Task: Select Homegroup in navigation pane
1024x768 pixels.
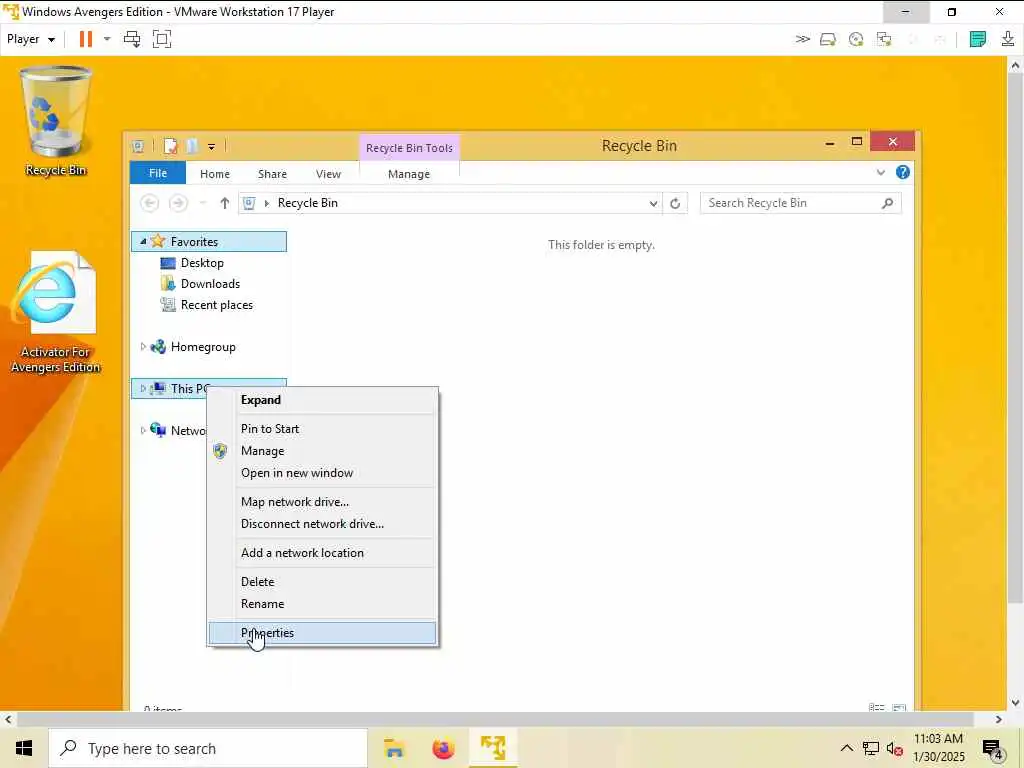Action: 203,347
